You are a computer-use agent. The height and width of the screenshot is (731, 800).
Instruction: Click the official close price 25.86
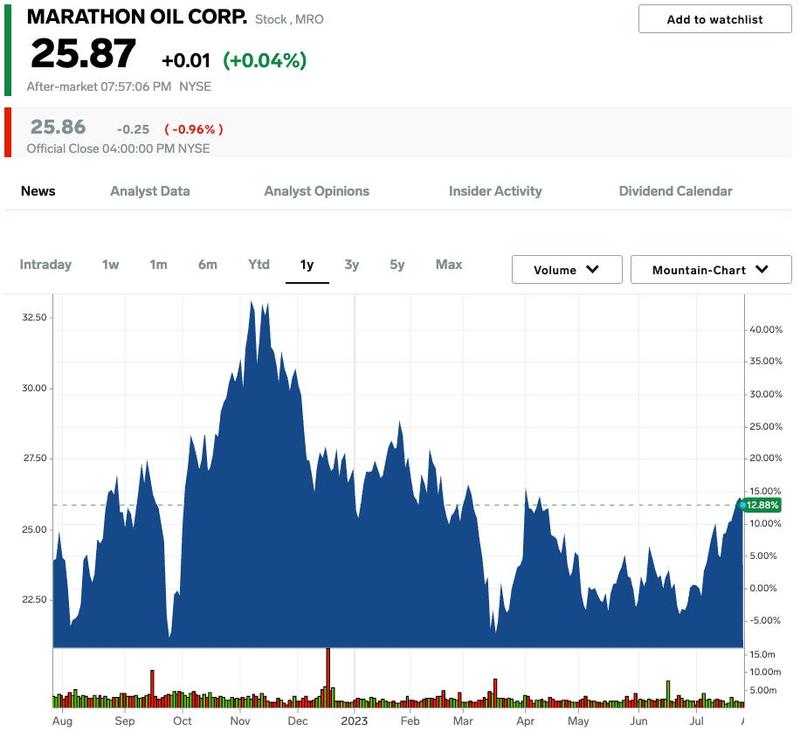click(x=58, y=127)
